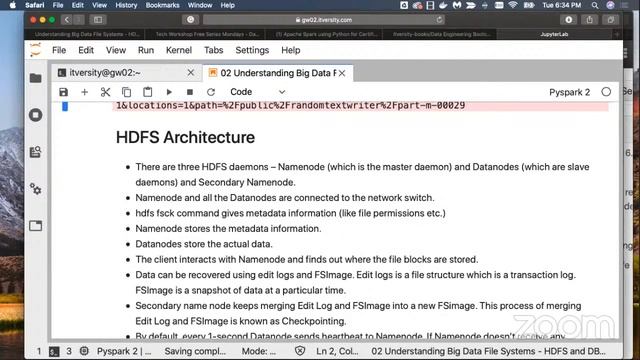Image resolution: width=640 pixels, height=360 pixels.
Task: Open the Apple menu
Action: tap(13, 5)
